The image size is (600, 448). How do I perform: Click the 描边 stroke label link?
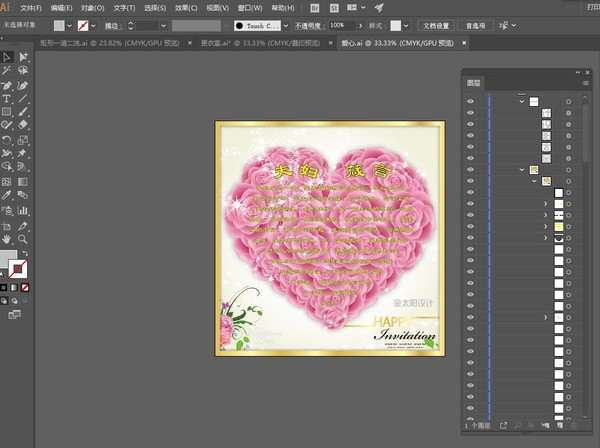[x=113, y=26]
